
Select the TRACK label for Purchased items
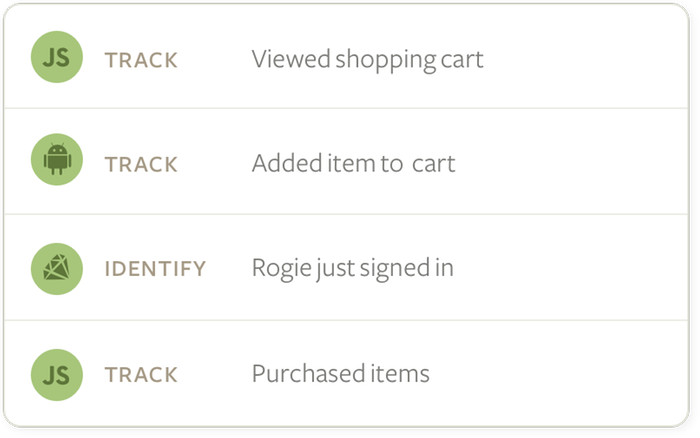point(141,375)
